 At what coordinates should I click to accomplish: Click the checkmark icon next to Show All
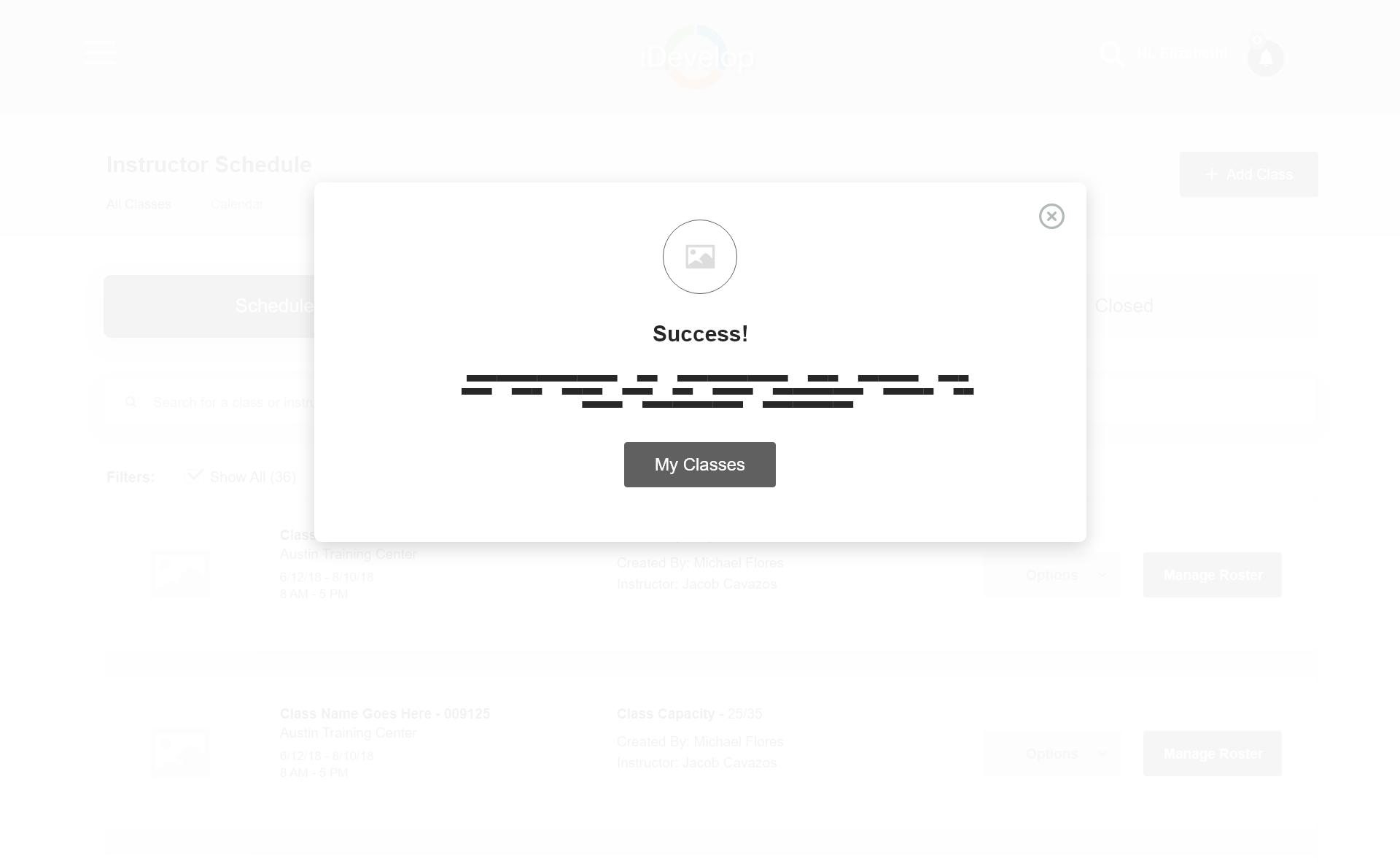194,476
